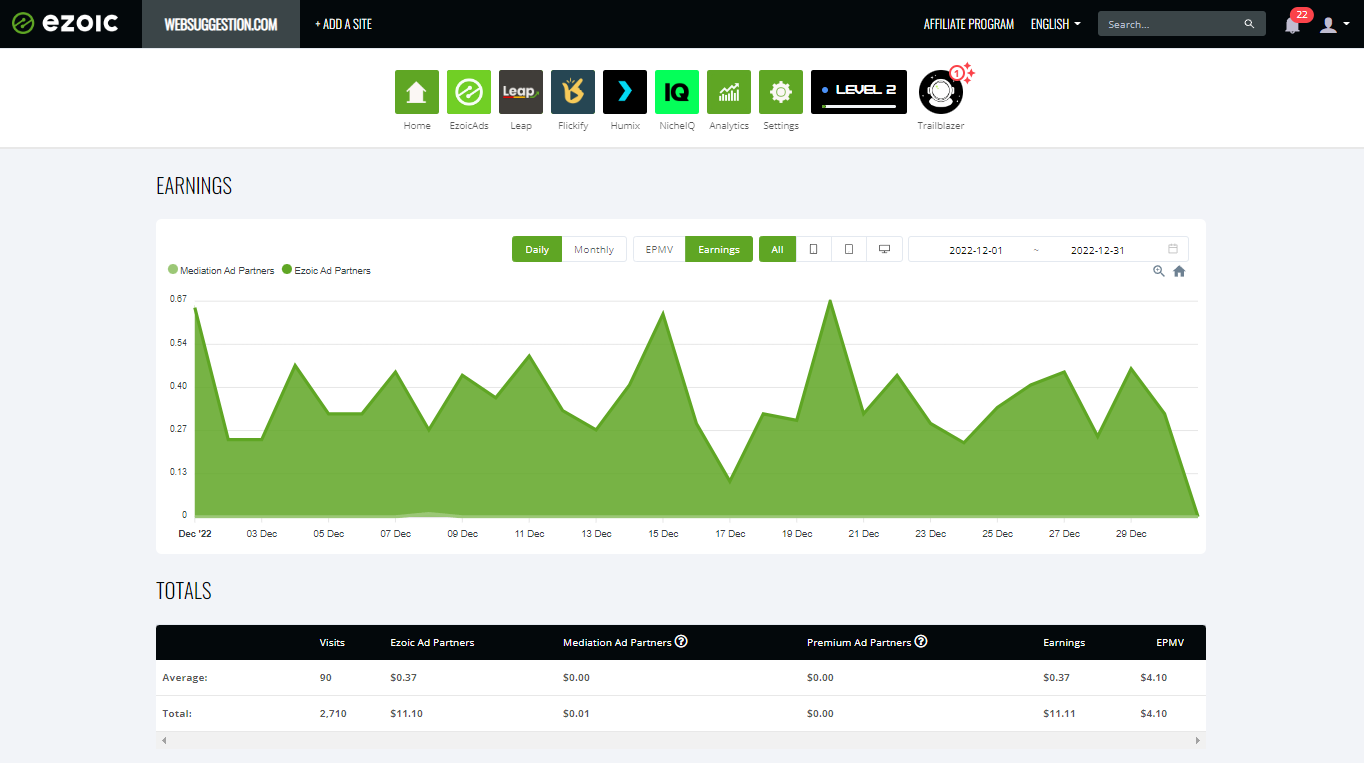Open the NicheIQ app icon
The image size is (1364, 763).
pos(677,92)
